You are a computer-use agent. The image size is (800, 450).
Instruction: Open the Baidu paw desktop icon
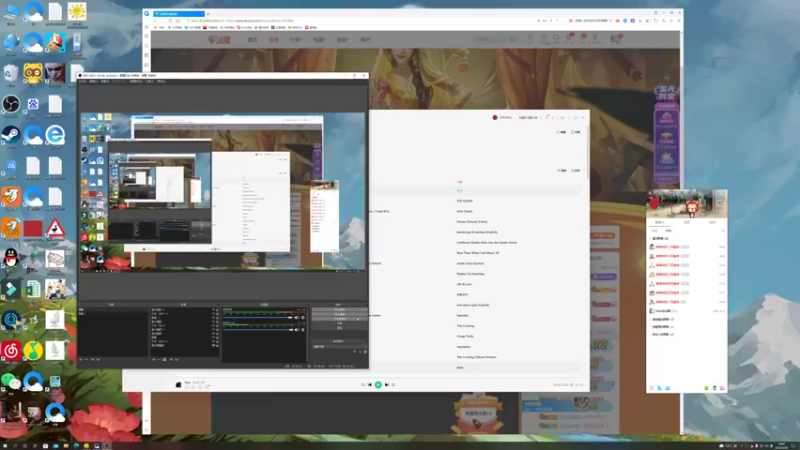(x=33, y=105)
